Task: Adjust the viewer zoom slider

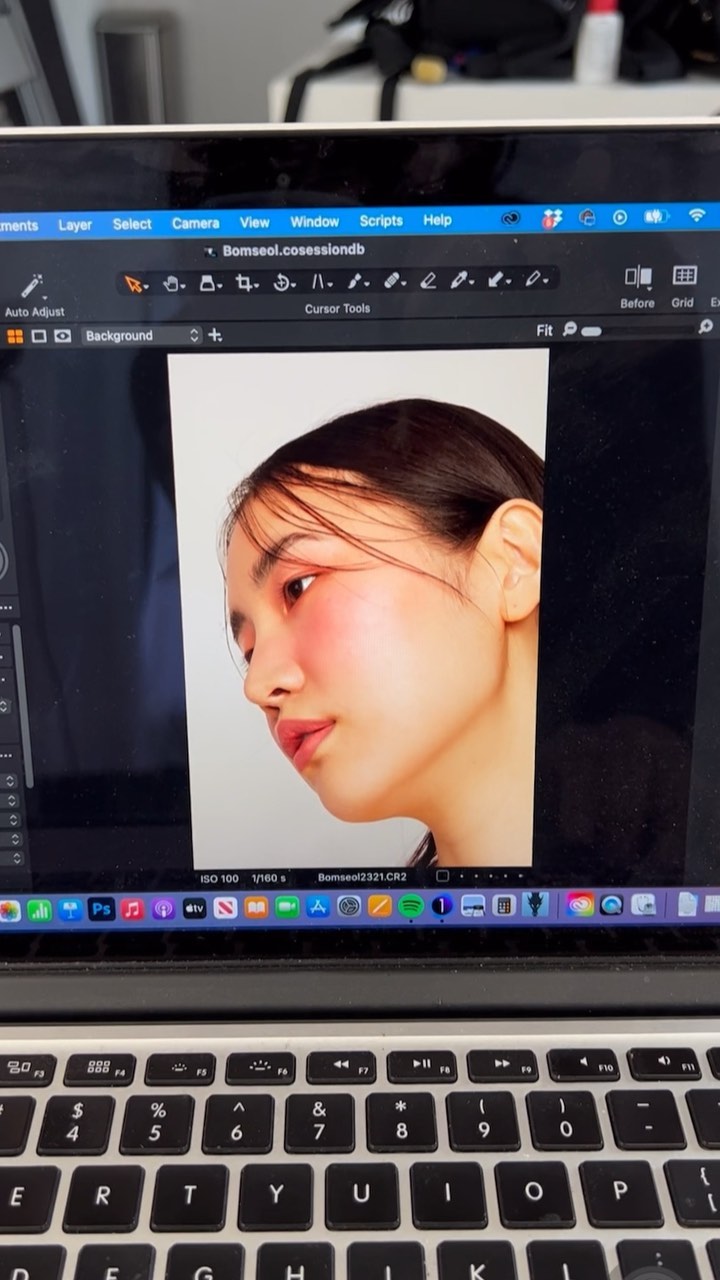Action: (x=591, y=331)
